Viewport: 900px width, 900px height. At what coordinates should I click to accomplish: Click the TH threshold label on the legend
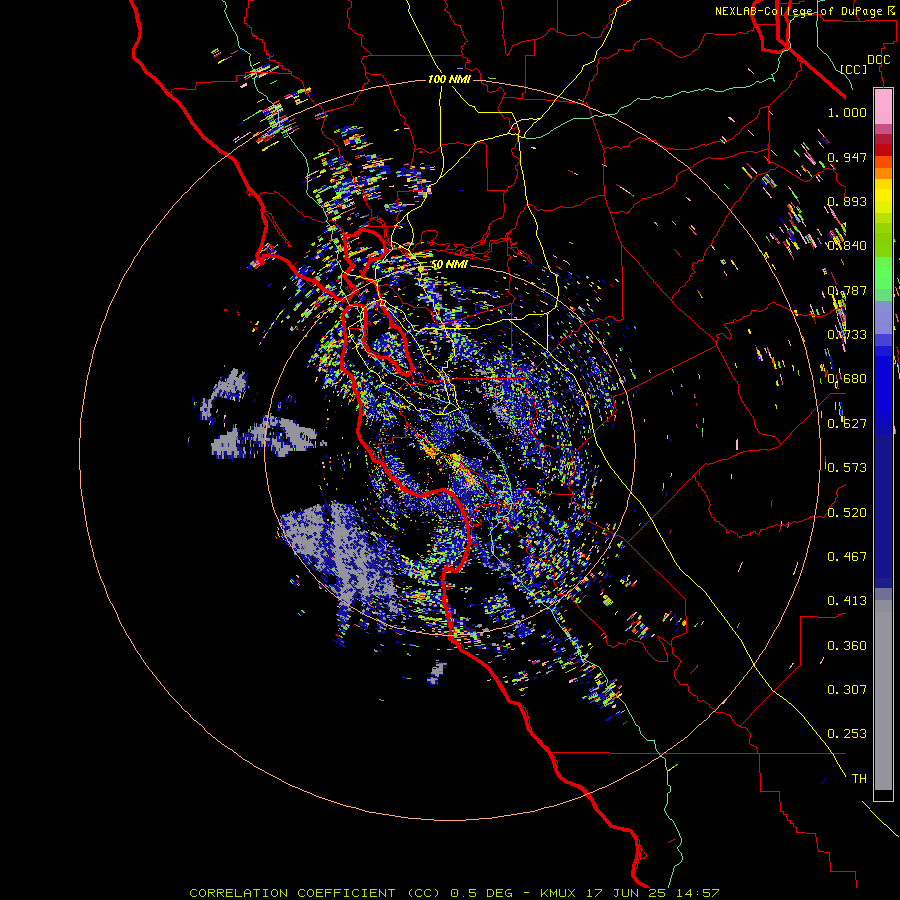(859, 779)
